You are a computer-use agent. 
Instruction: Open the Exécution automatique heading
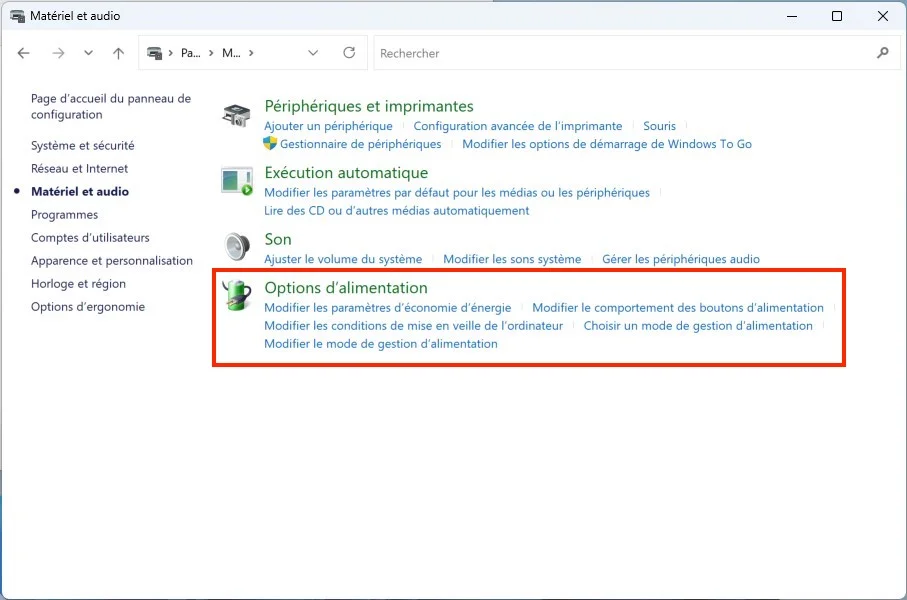coord(346,173)
